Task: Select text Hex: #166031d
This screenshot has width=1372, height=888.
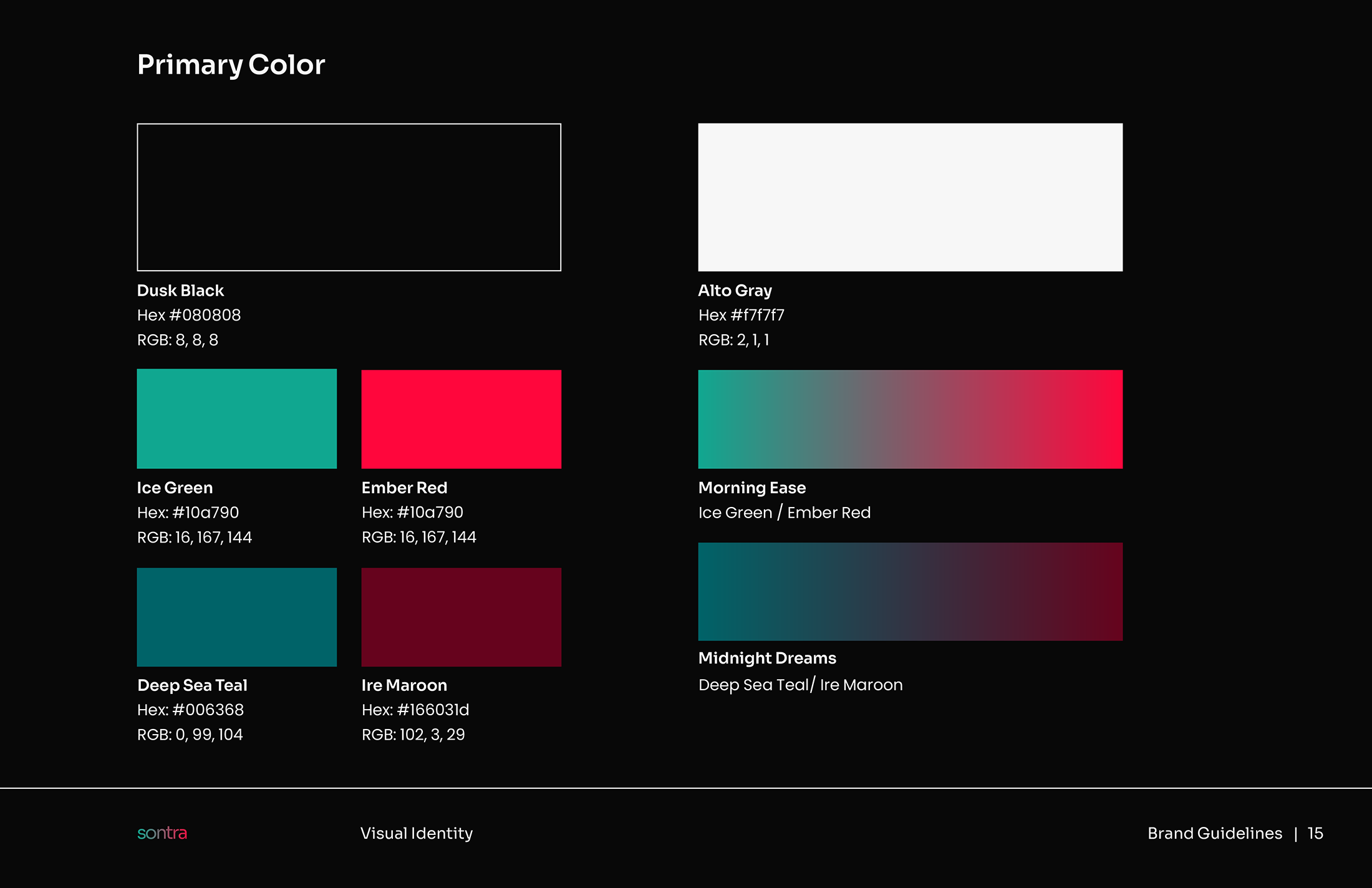Action: tap(415, 710)
